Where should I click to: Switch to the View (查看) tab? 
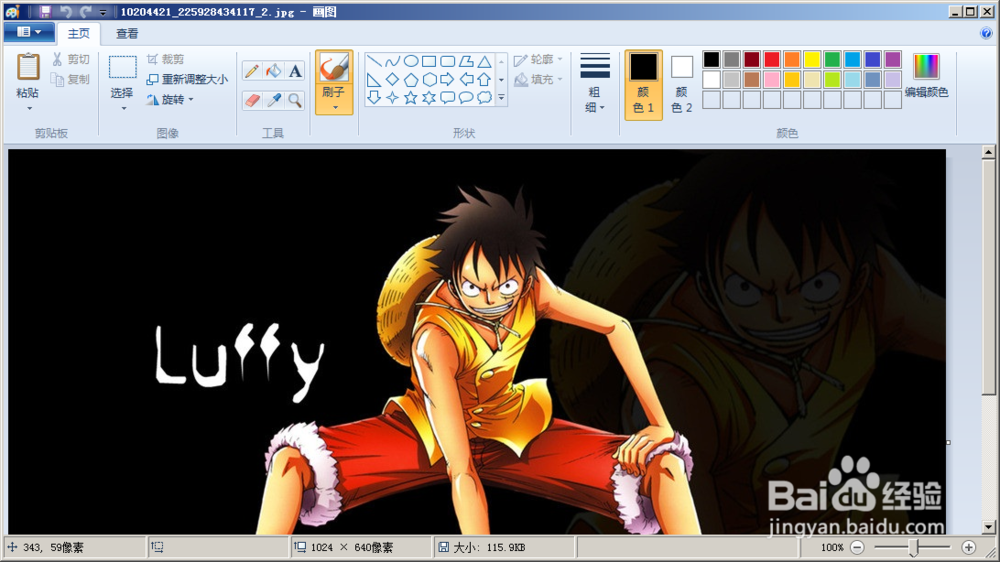click(127, 34)
